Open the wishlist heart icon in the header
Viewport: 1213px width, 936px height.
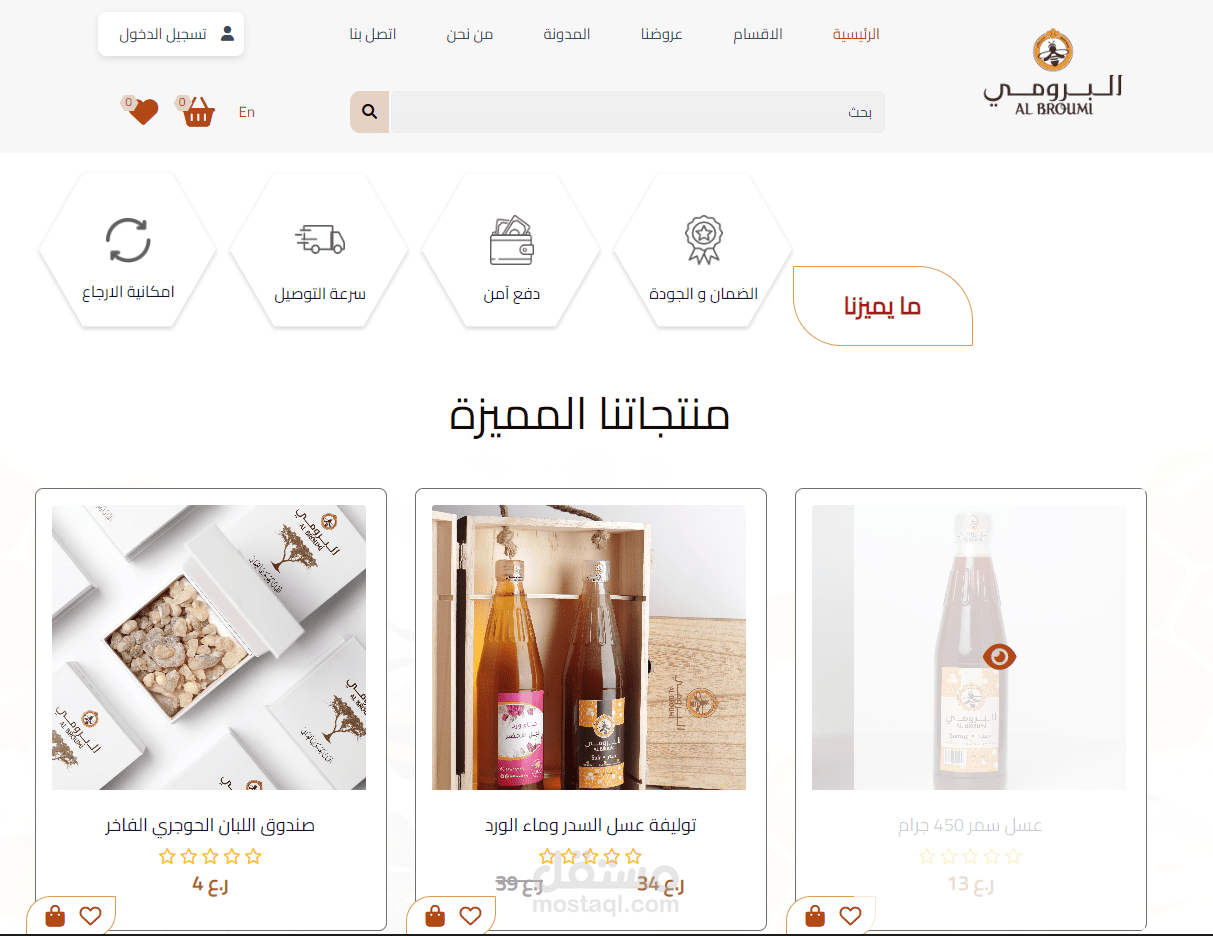[143, 111]
